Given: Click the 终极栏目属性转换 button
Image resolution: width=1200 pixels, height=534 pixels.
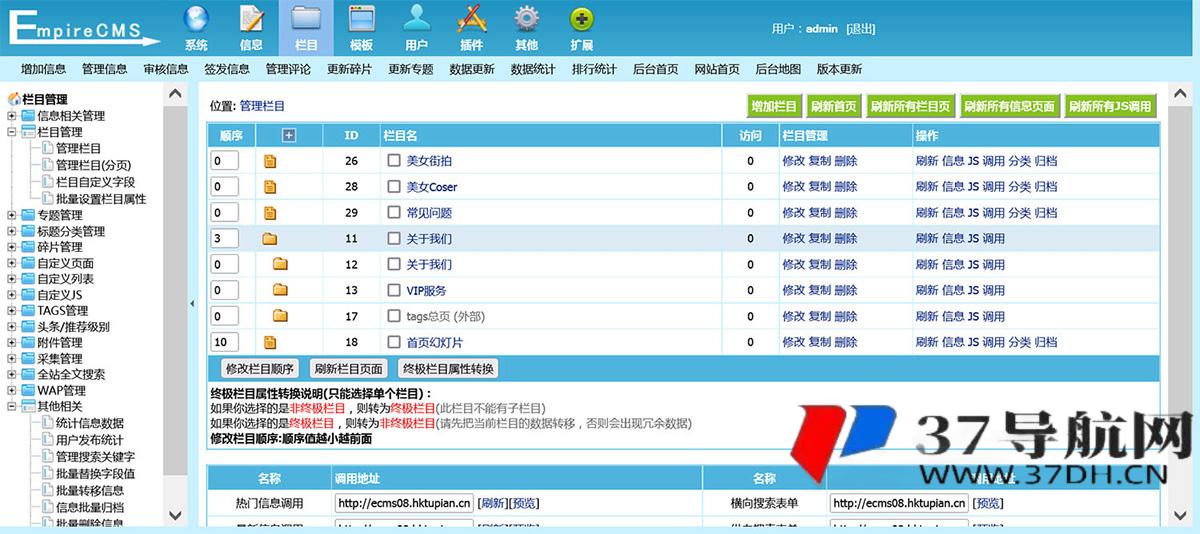Looking at the screenshot, I should pos(447,368).
